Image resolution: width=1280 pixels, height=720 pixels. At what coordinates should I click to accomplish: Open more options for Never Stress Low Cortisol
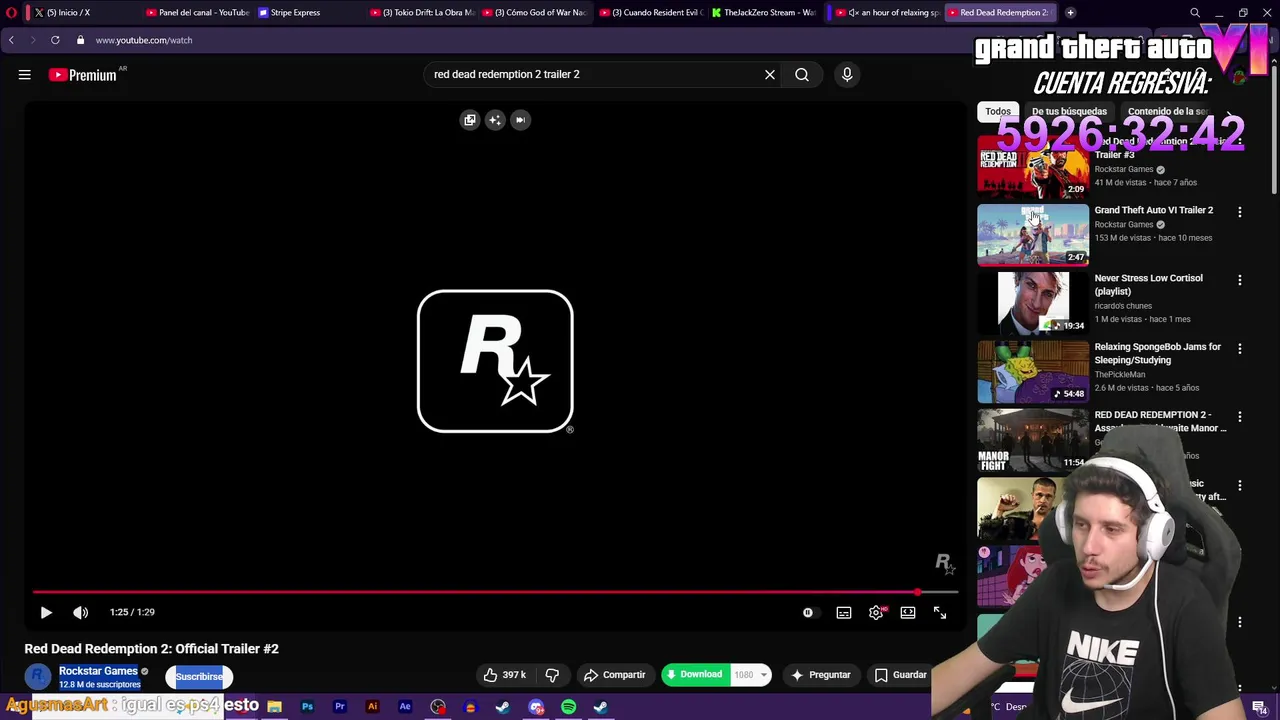tap(1240, 280)
